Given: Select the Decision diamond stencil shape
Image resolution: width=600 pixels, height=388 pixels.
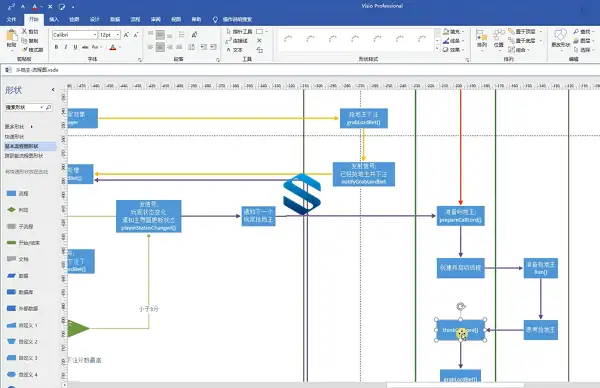Looking at the screenshot, I should (18, 210).
